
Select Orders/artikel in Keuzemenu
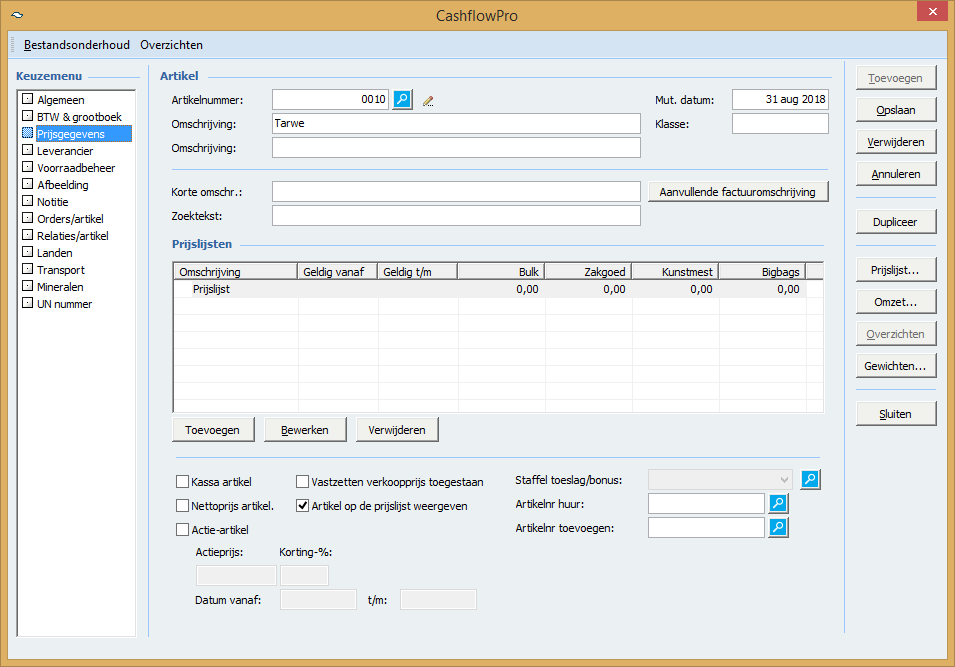click(70, 219)
